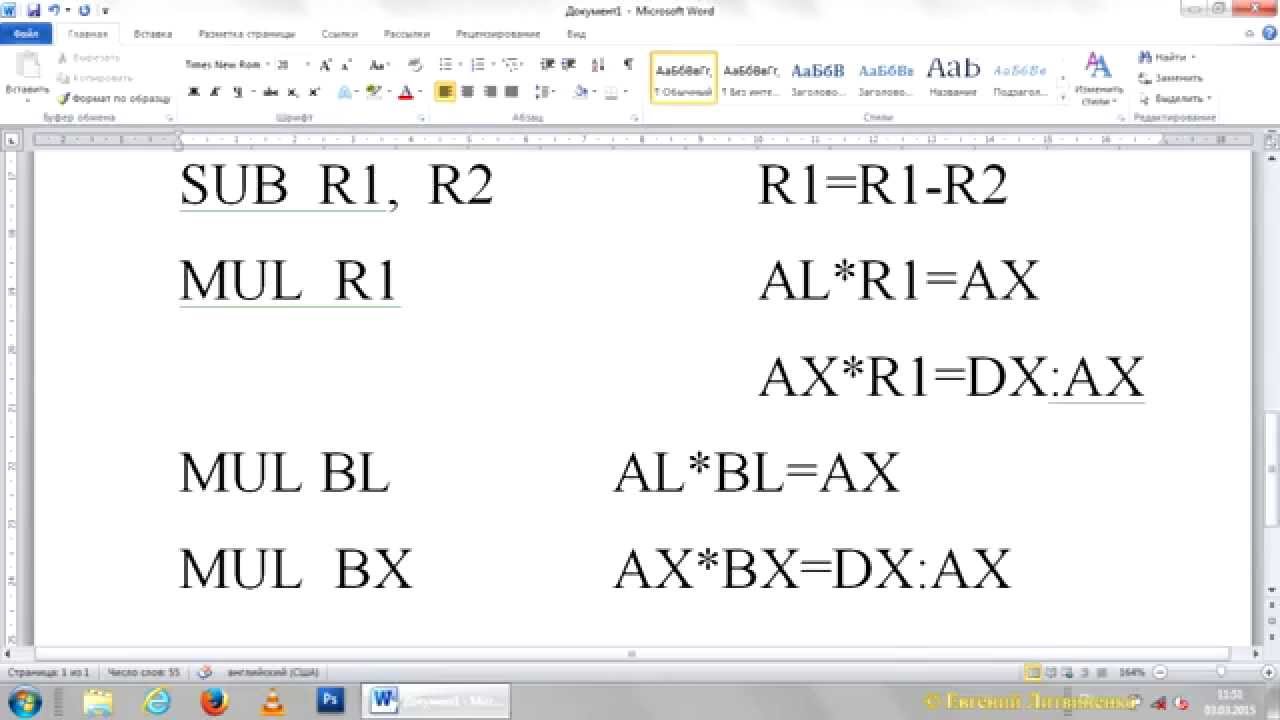Save the document from Quick Access
This screenshot has width=1280, height=720.
33,10
